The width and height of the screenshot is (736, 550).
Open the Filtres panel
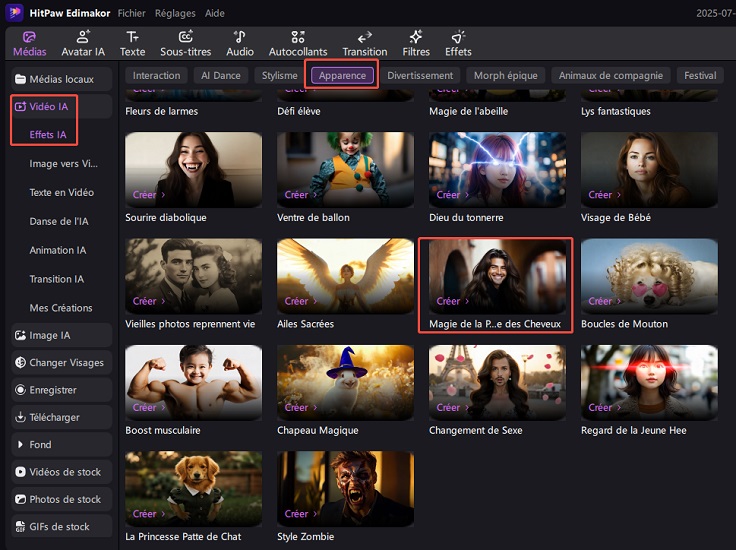[x=416, y=43]
